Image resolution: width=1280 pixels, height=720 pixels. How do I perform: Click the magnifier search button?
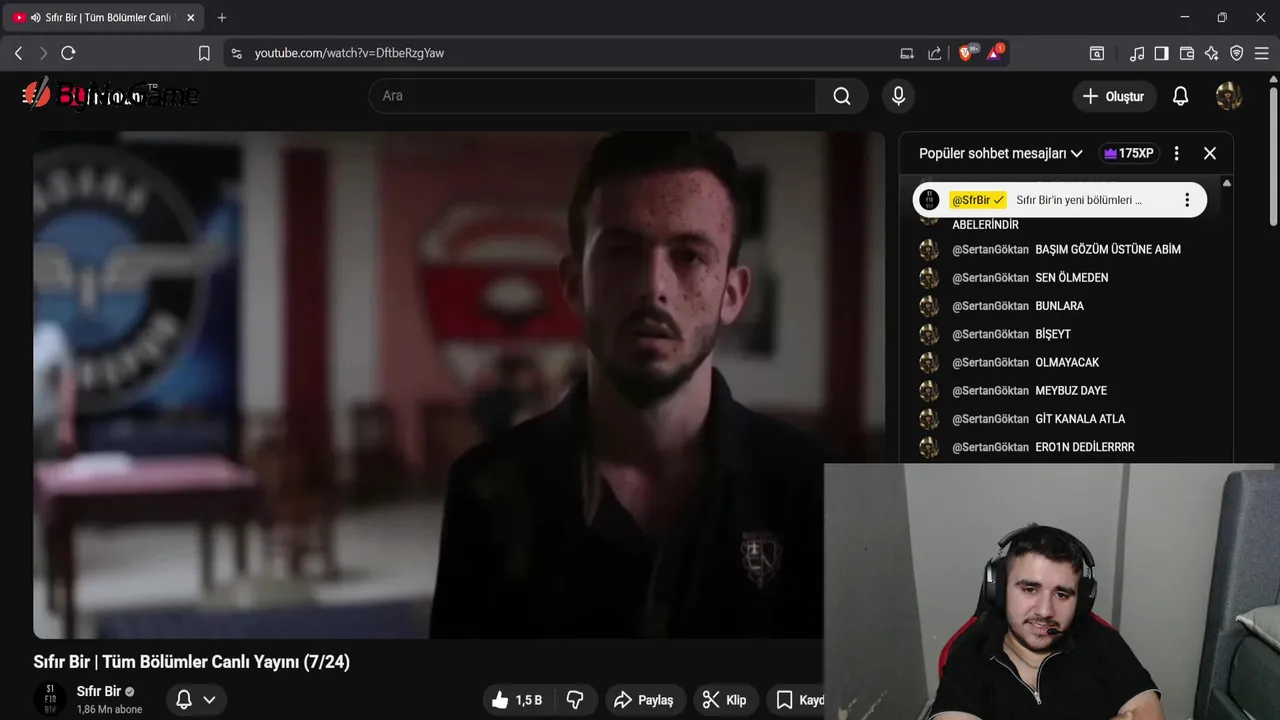tap(842, 96)
